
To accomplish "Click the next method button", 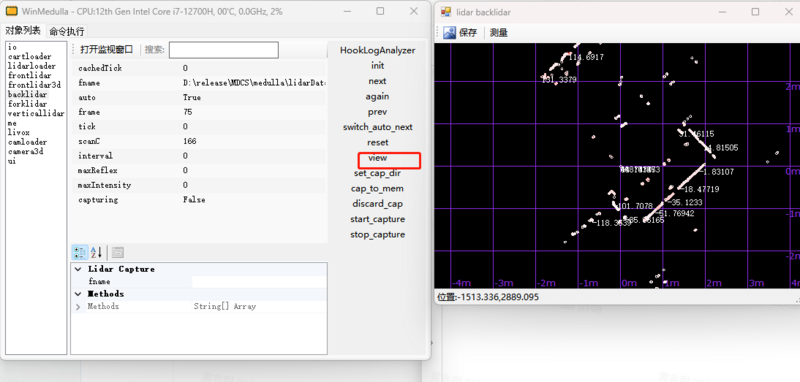I will pos(378,81).
